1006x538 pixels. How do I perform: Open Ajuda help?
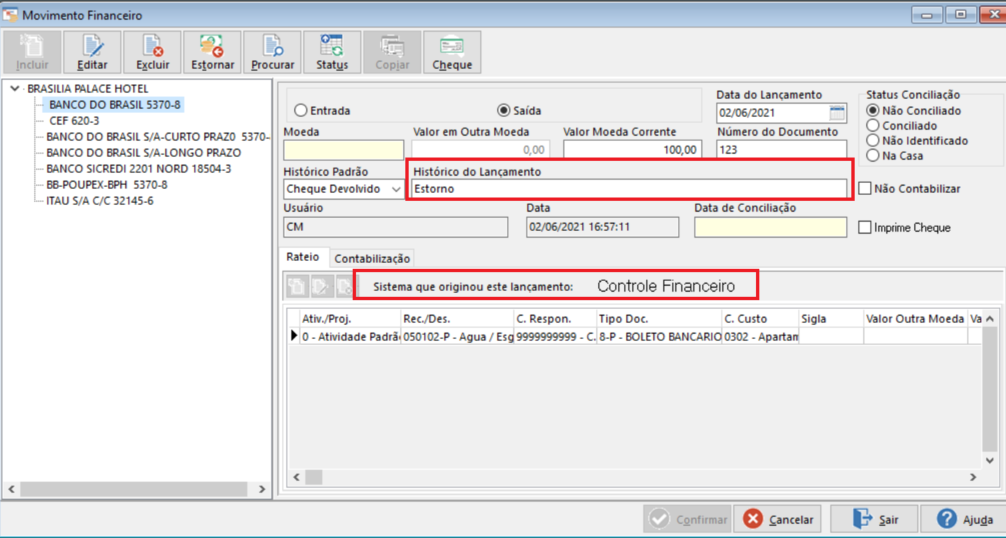(x=964, y=519)
